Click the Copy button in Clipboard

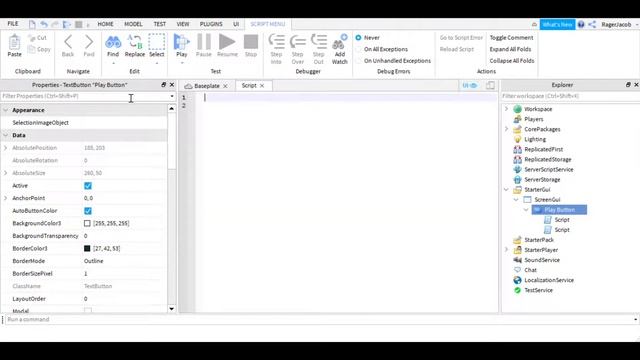[x=39, y=49]
